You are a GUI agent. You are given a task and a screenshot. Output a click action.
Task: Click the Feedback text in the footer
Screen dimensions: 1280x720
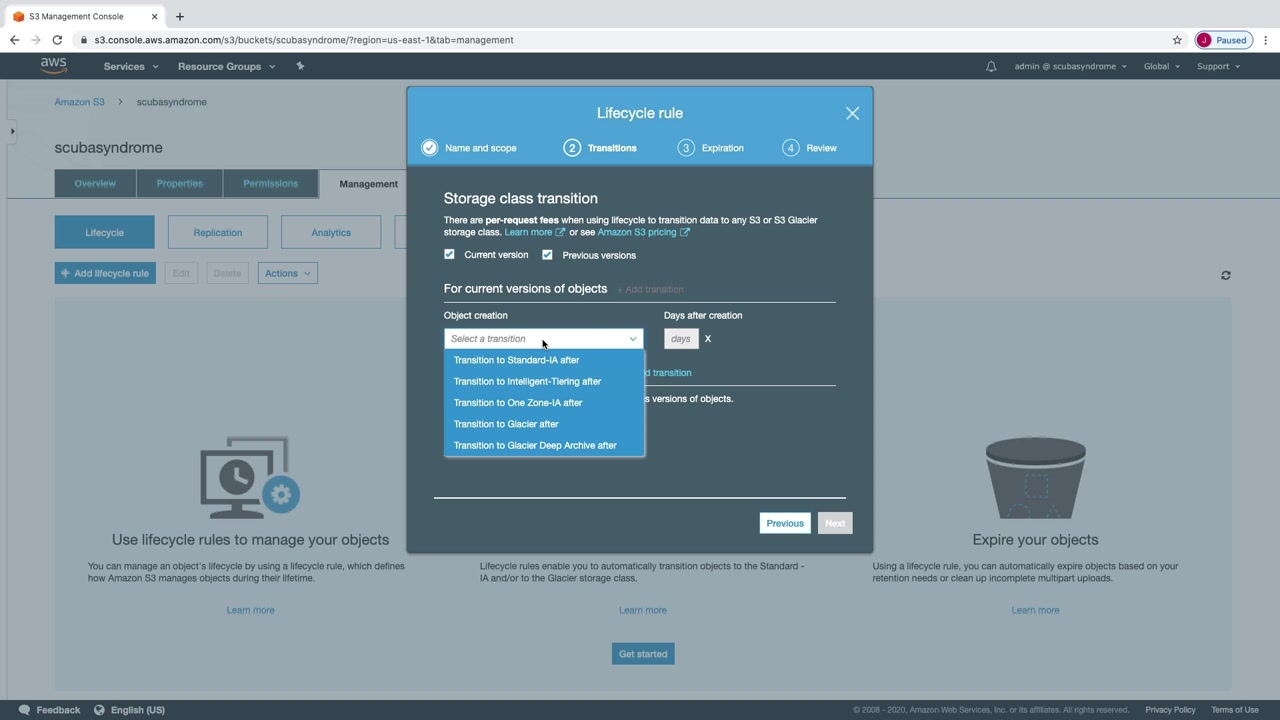pos(58,710)
